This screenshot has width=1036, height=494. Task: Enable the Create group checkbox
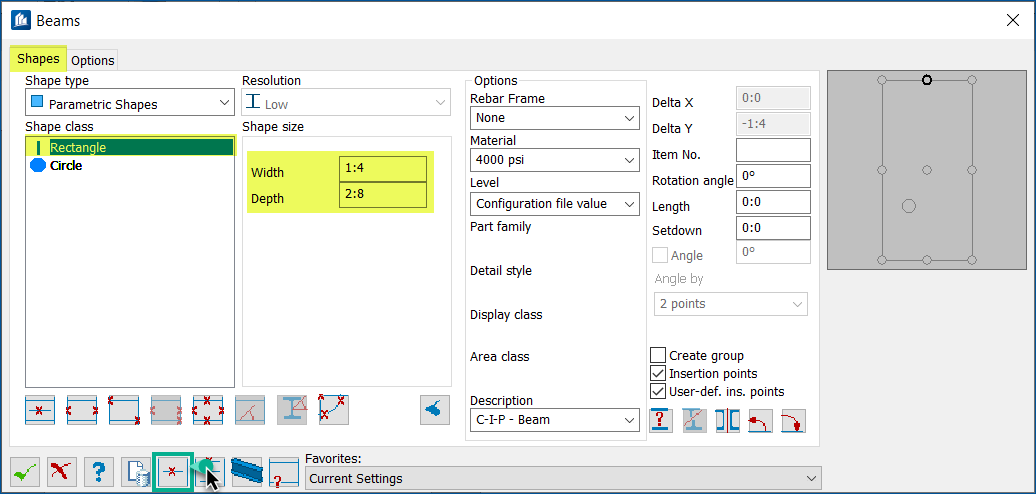[x=658, y=355]
